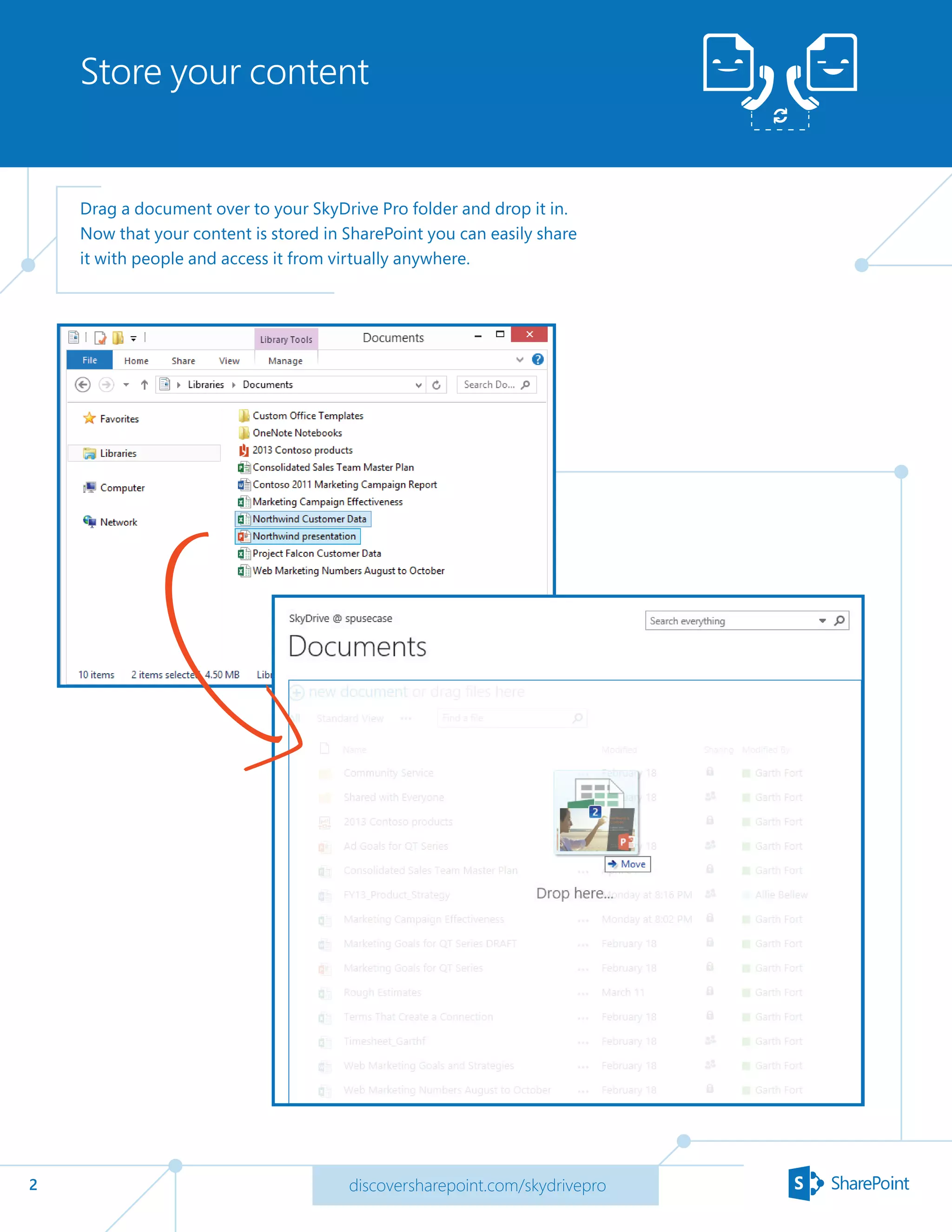Expand the ribbon with the chevron
952x1232 pixels.
[520, 359]
